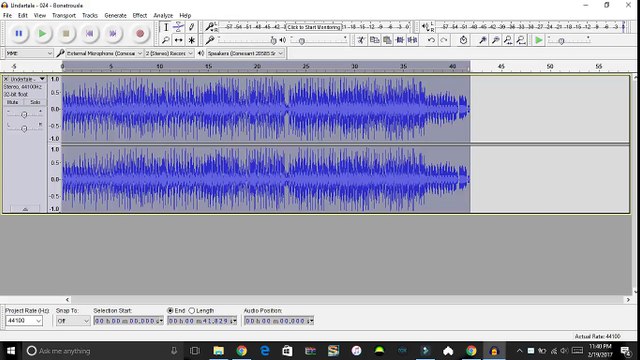This screenshot has height=360, width=640.
Task: Skip to start of the track
Action: point(89,33)
